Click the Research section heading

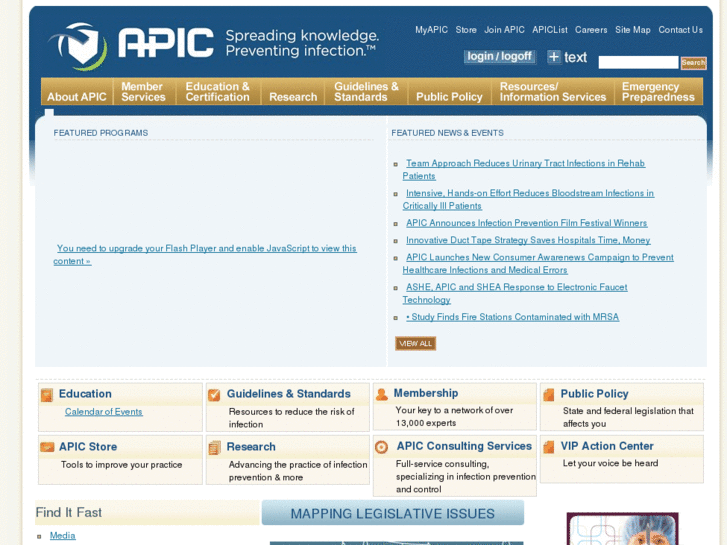(x=251, y=447)
